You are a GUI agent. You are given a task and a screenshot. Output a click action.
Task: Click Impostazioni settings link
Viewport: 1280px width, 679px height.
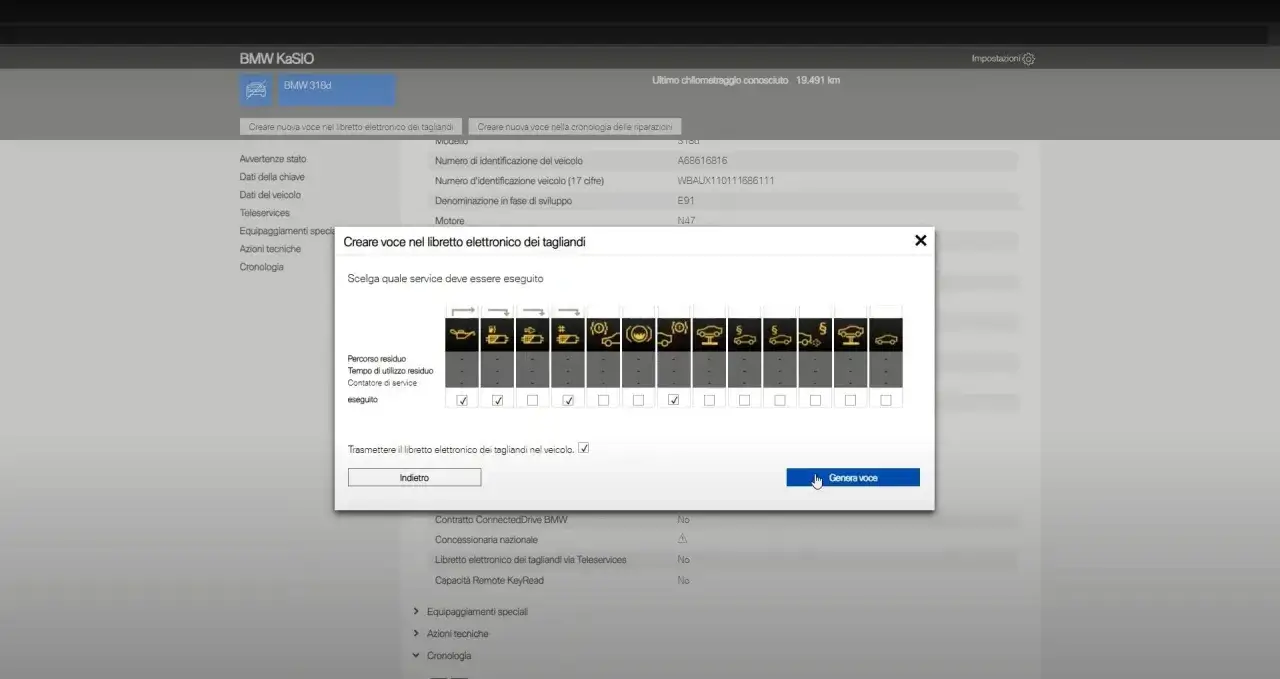click(x=996, y=59)
